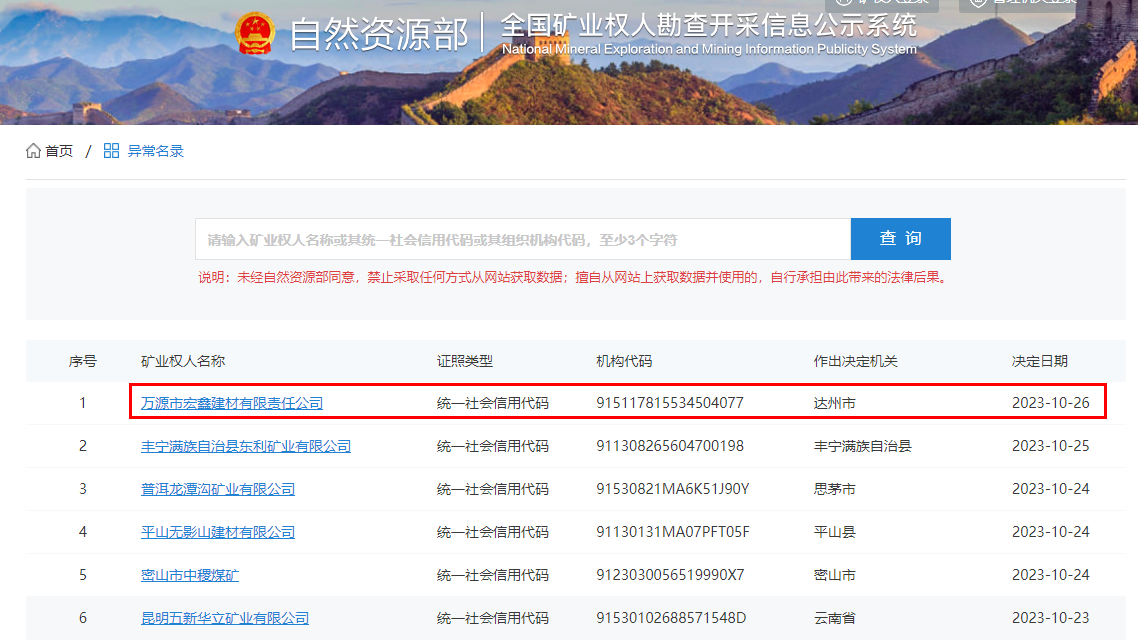The width and height of the screenshot is (1138, 644).
Task: Open 普洱龙潭沟矿业有限公司 entry
Action: coord(218,489)
